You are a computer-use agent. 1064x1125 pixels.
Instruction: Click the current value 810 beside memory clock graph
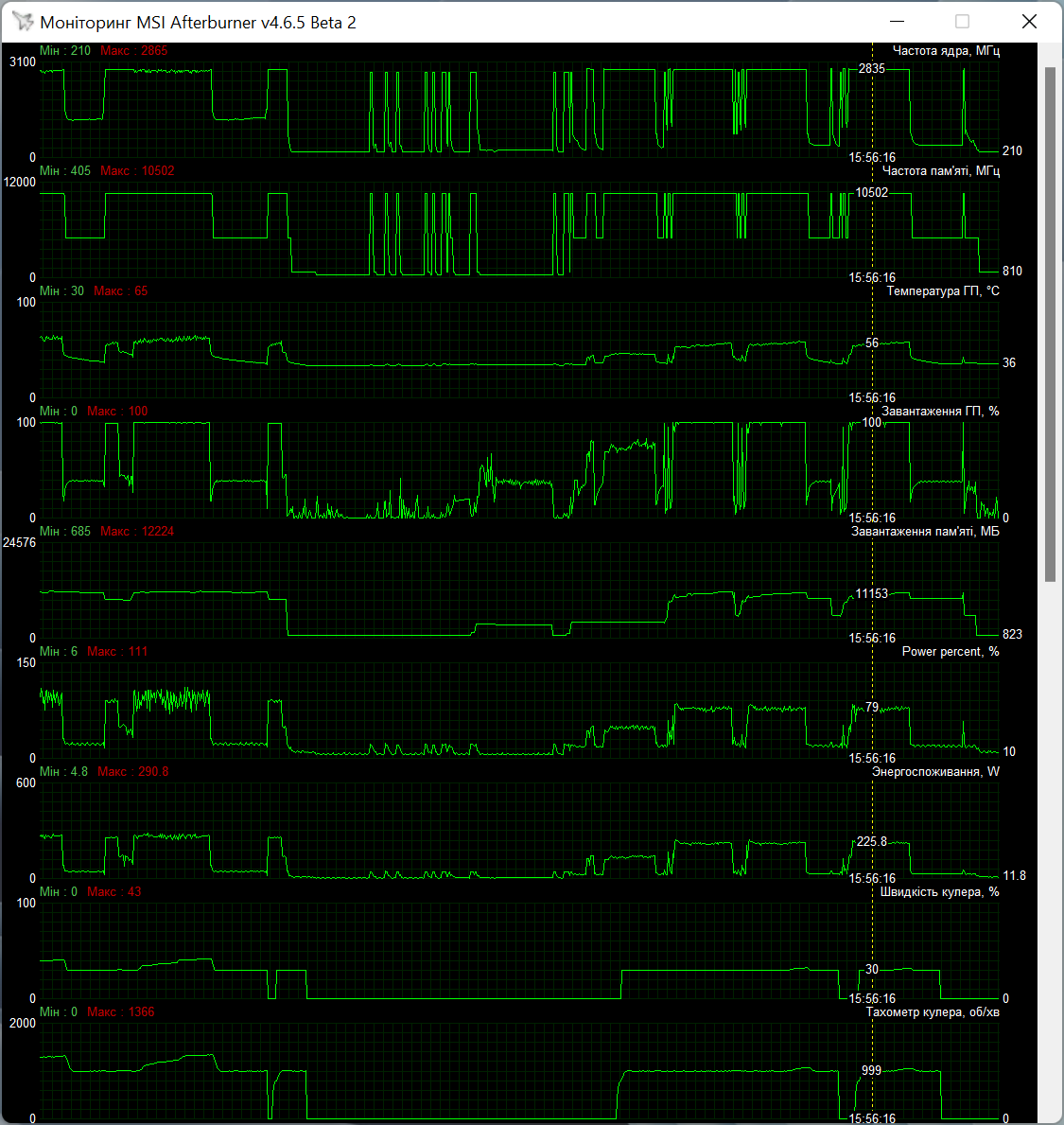pos(1012,272)
